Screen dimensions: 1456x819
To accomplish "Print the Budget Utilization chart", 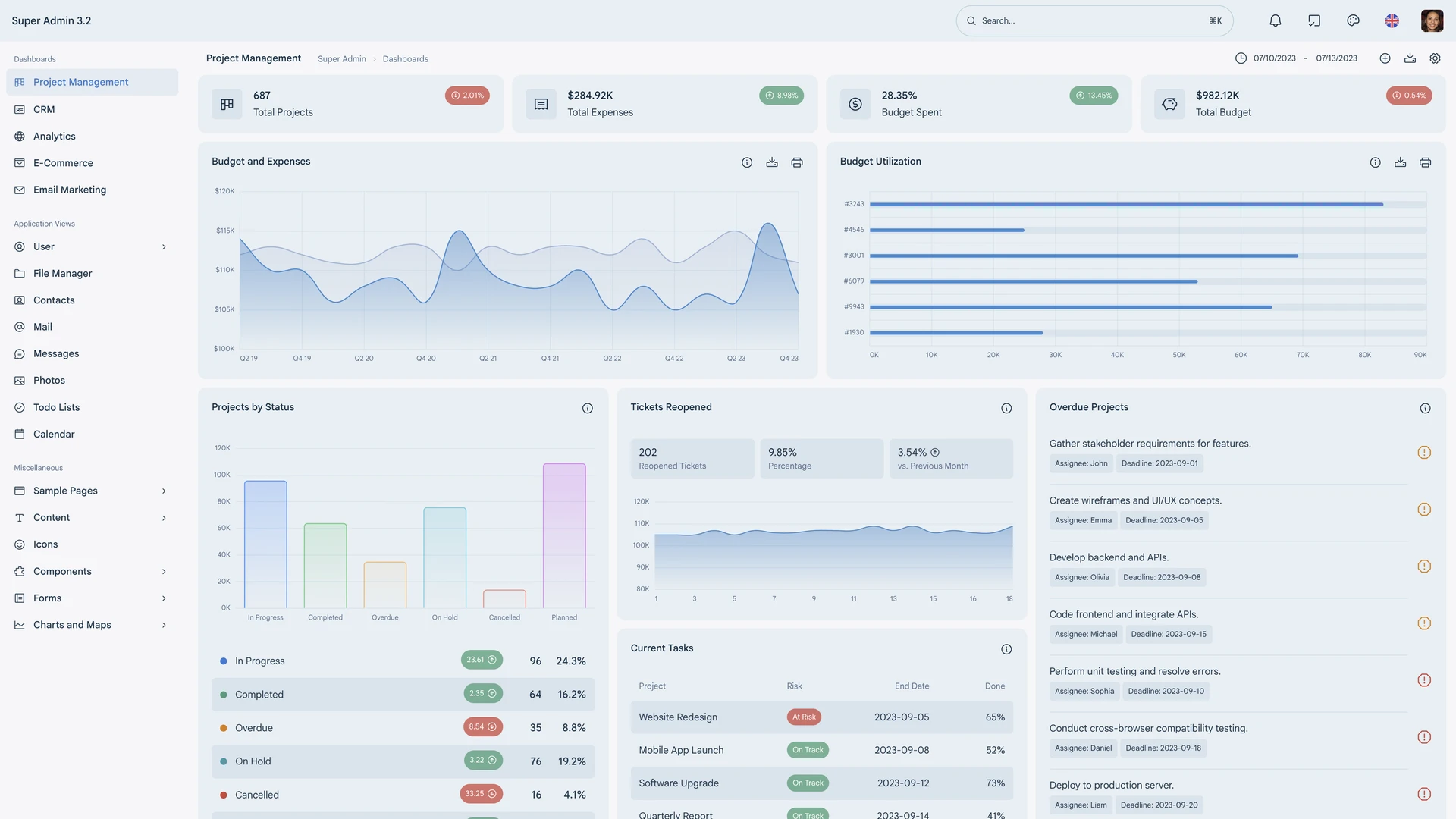I will (x=1425, y=162).
